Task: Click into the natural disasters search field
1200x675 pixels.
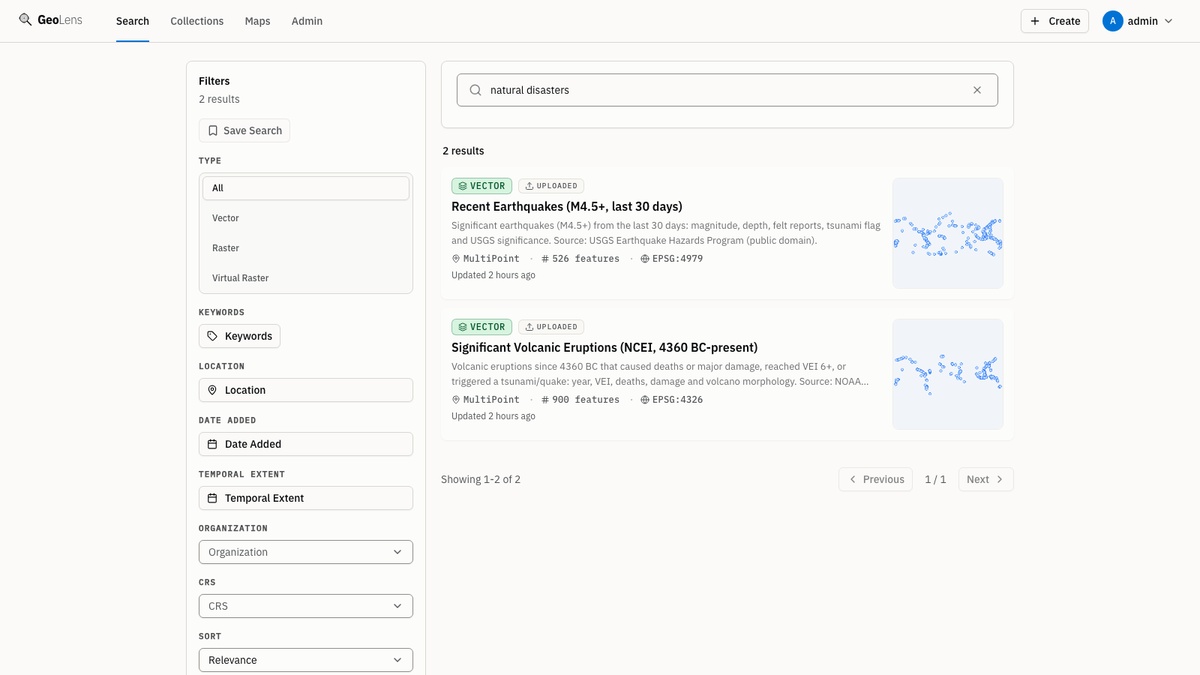Action: coord(727,90)
